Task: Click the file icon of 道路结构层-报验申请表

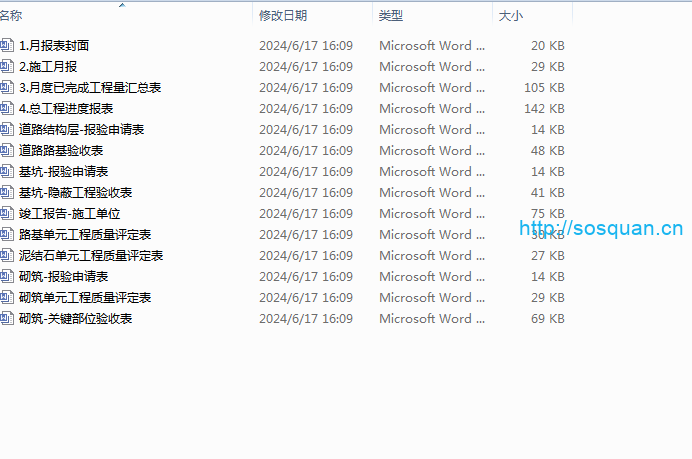Action: (x=8, y=129)
